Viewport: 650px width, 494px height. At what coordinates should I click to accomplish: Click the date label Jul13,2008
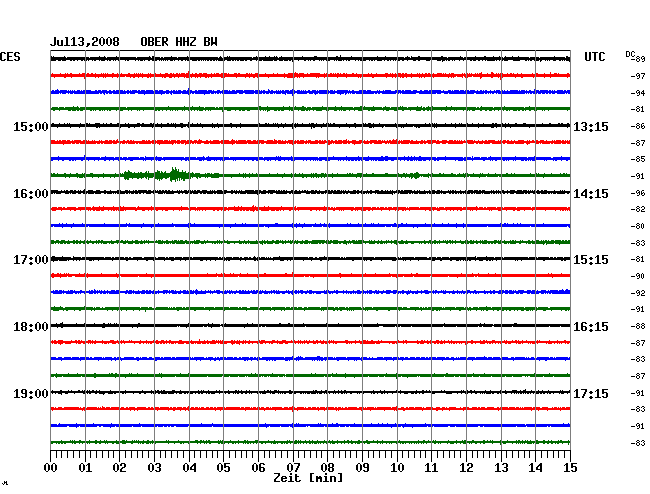point(85,42)
